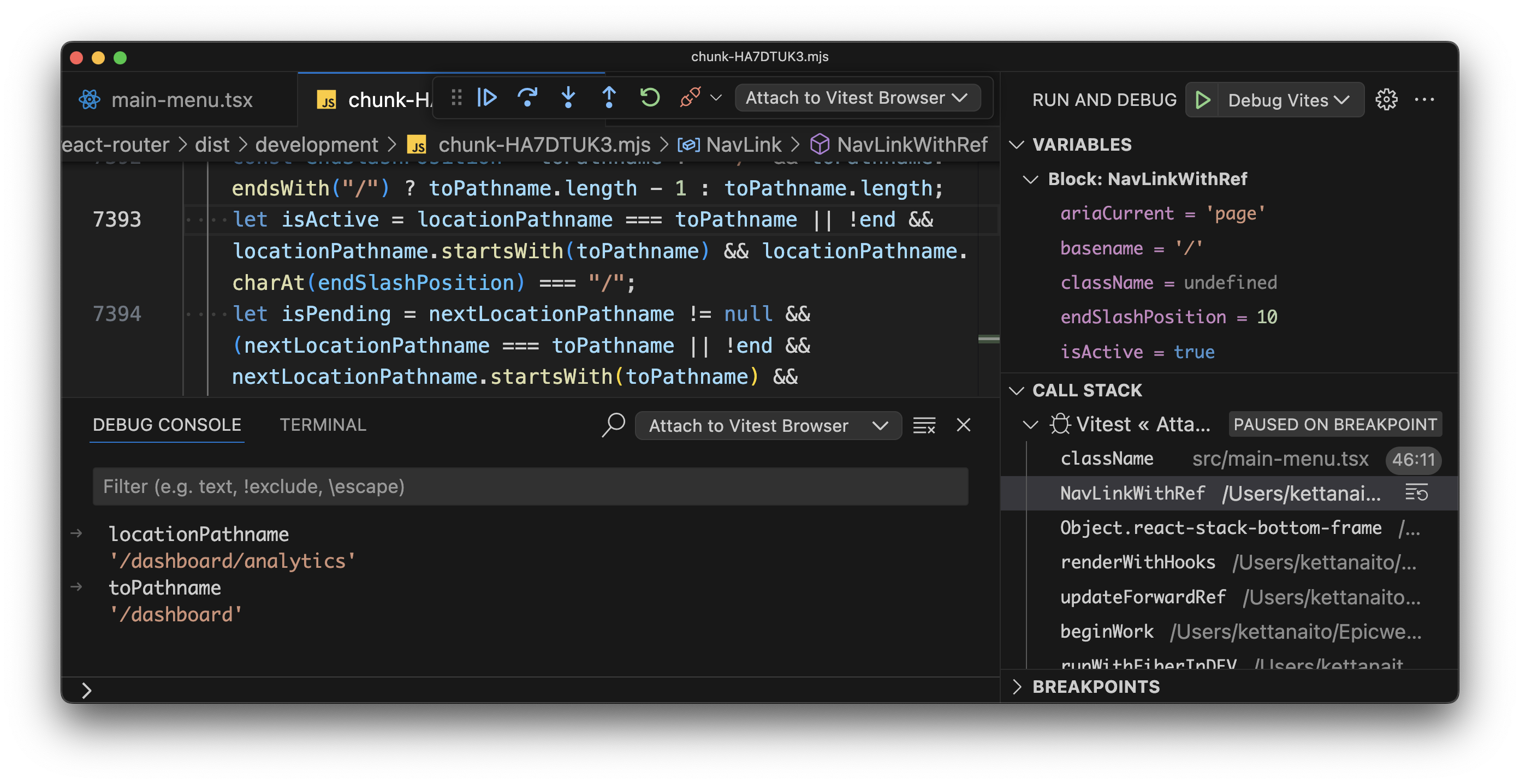The width and height of the screenshot is (1520, 784).
Task: Click development breadcrumb segment
Action: (x=316, y=145)
